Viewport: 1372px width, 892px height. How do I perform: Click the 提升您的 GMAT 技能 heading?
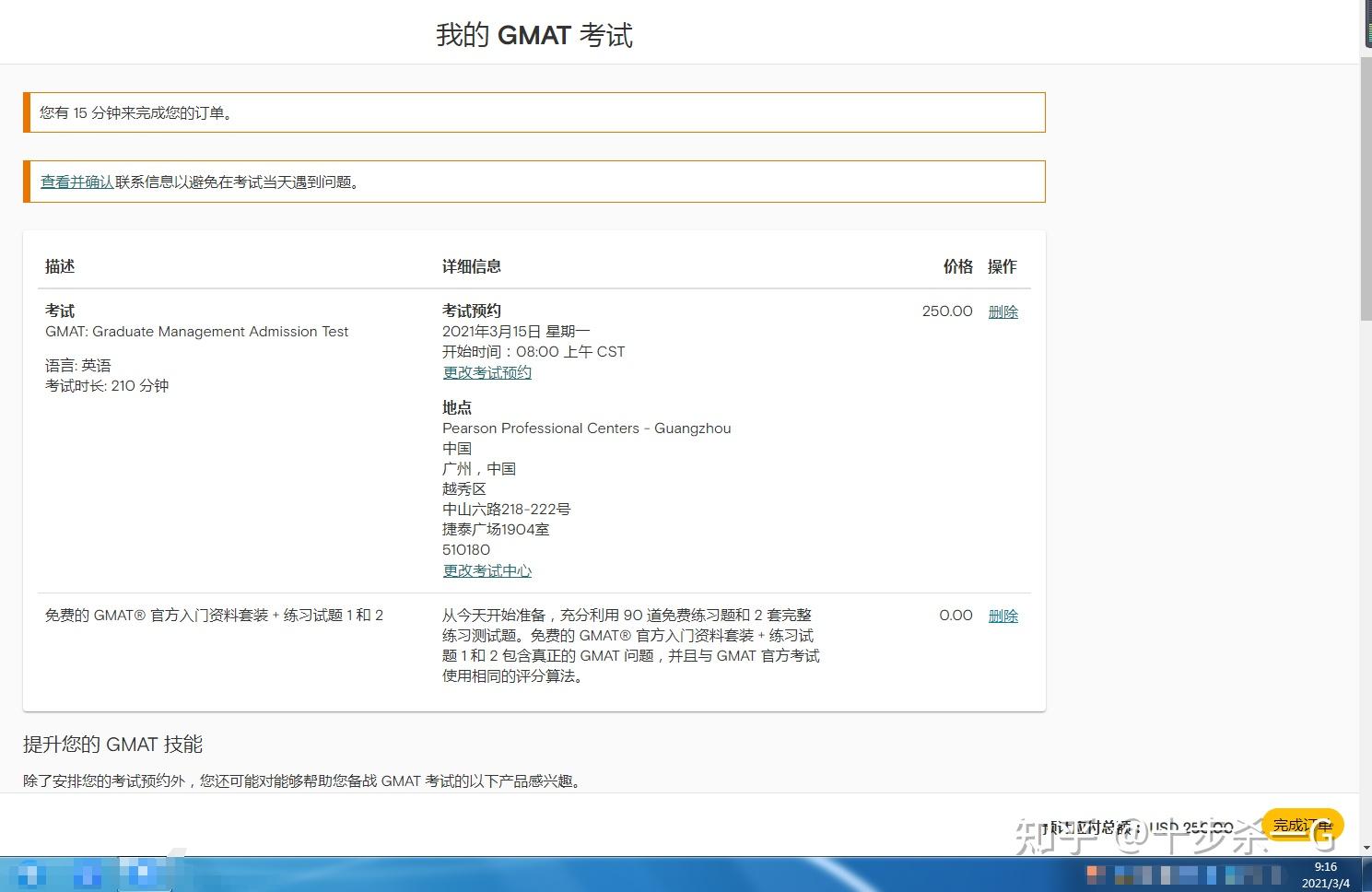coord(112,745)
